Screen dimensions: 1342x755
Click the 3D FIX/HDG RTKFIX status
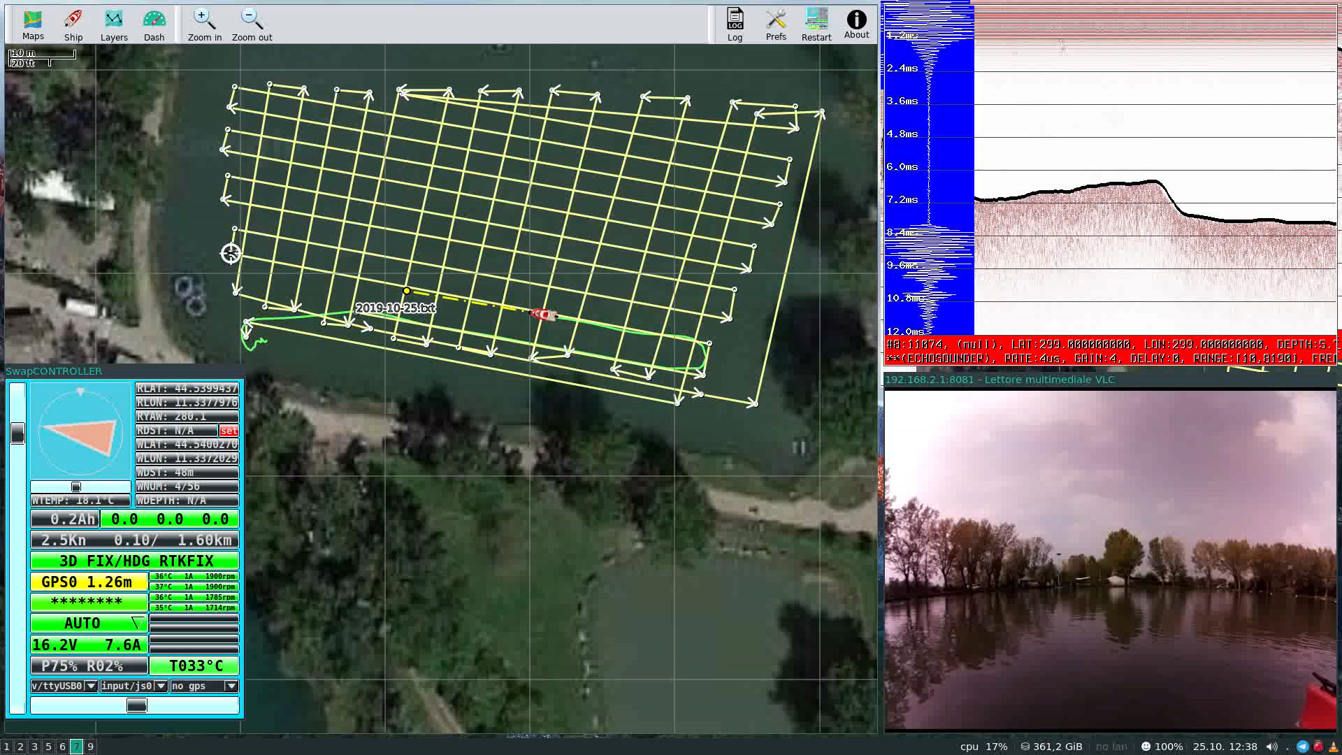click(135, 561)
